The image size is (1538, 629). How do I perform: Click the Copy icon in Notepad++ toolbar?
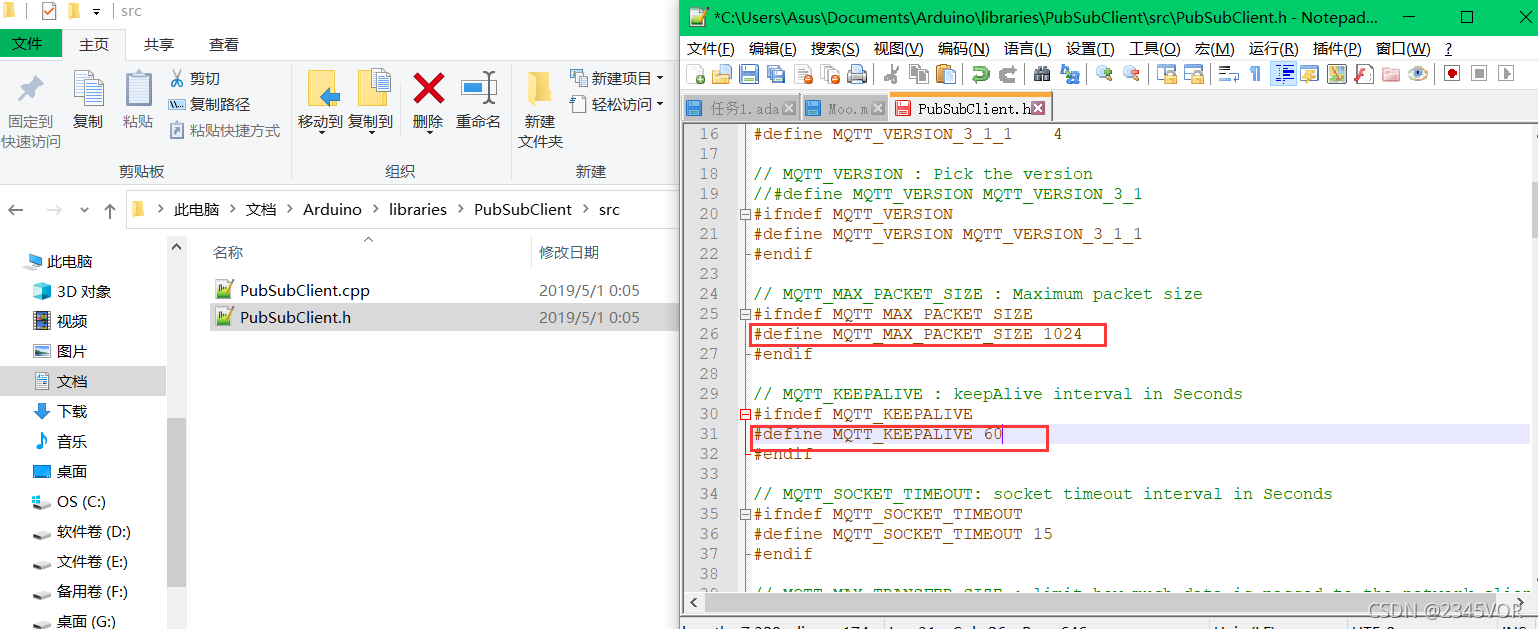coord(918,74)
